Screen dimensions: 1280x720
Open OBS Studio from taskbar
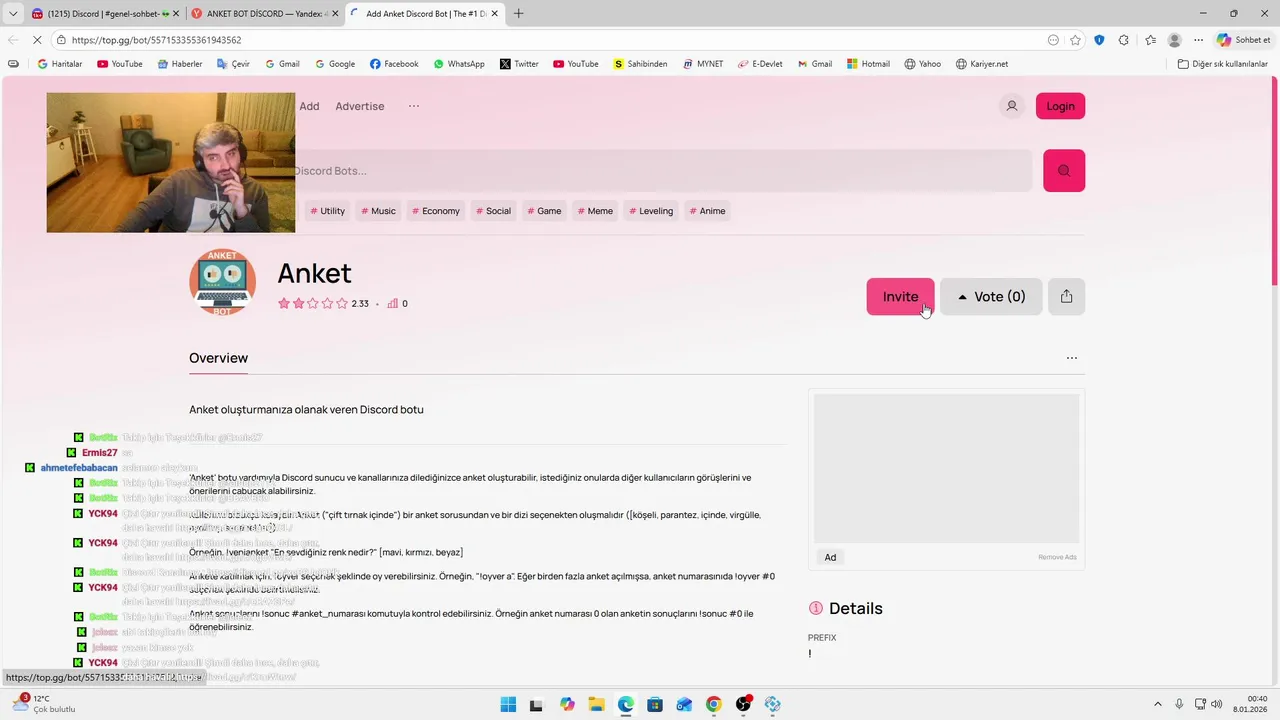coord(743,704)
